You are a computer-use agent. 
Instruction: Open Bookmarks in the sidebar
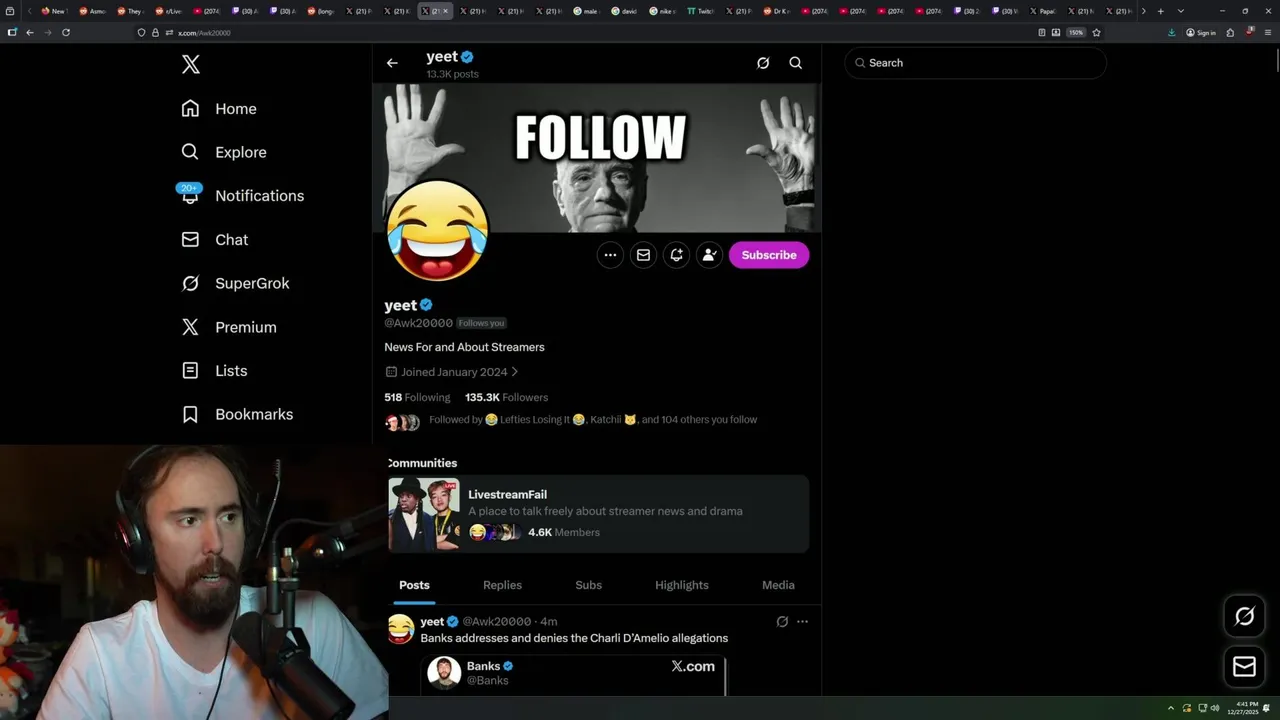[238, 414]
